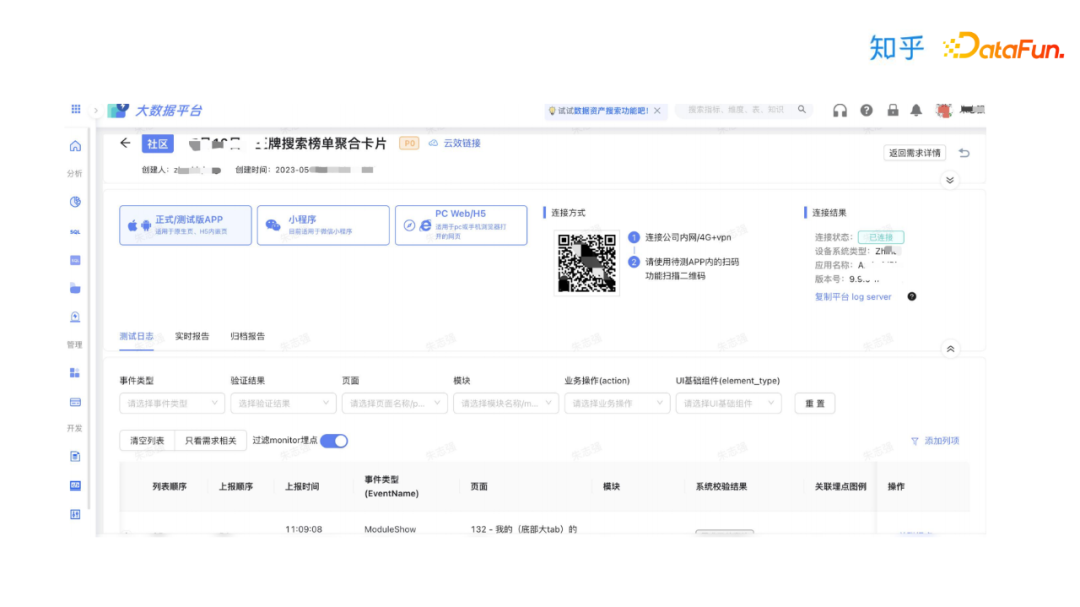
Task: Open the notification bell icon
Action: (915, 111)
